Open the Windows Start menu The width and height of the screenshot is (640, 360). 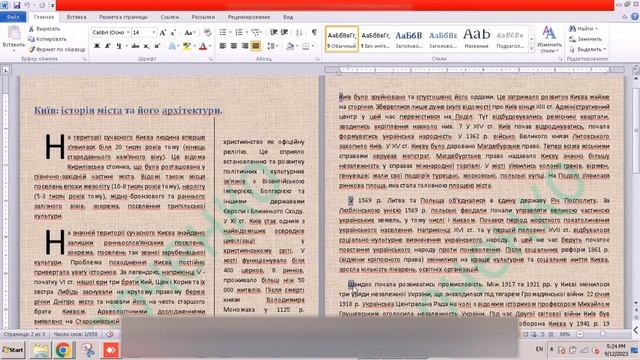pyautogui.click(x=13, y=350)
